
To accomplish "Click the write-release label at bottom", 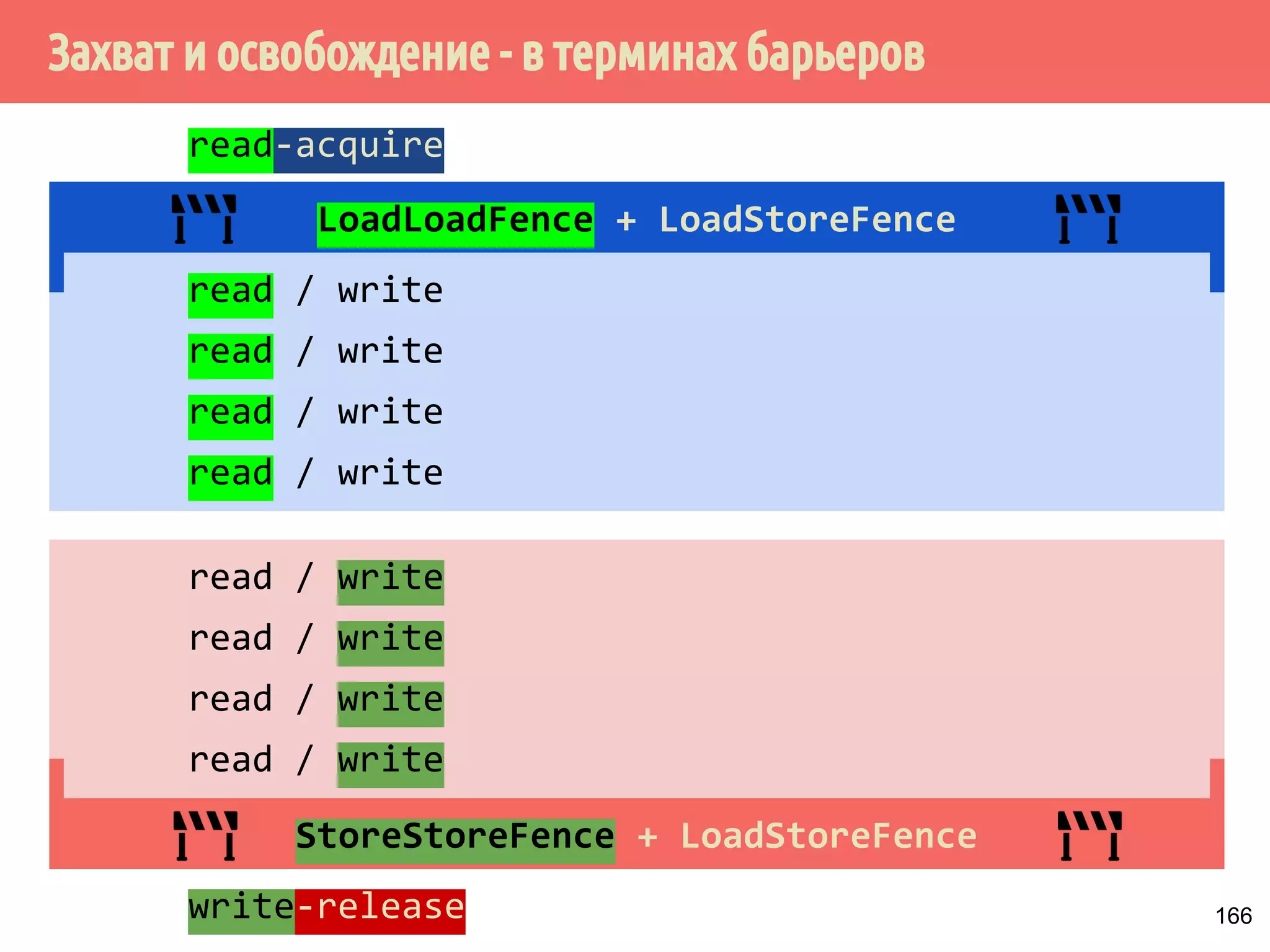I will pyautogui.click(x=326, y=911).
